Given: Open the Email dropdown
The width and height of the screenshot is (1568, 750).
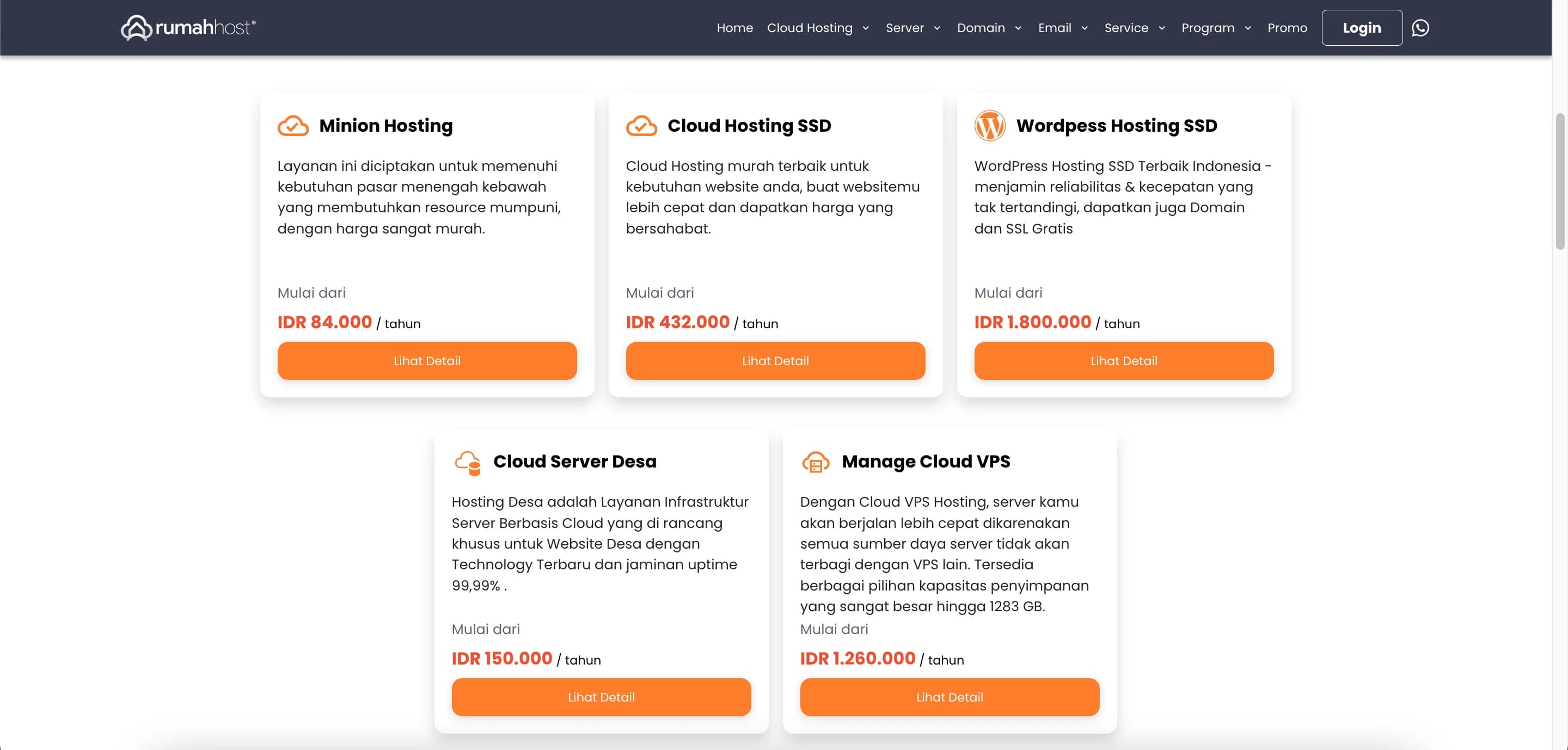Looking at the screenshot, I should coord(1062,27).
